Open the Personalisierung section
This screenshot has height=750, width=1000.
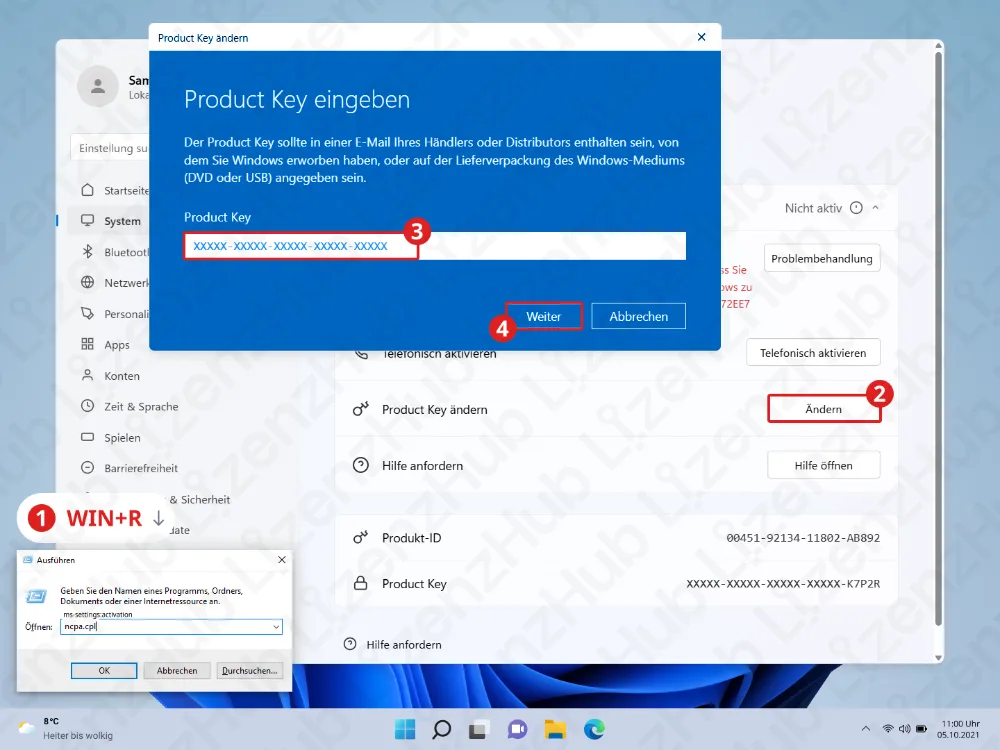(x=126, y=313)
